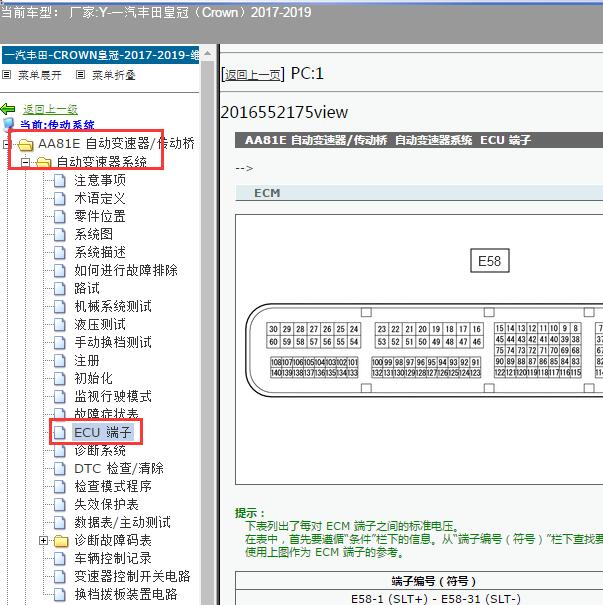Click the page icon beside 注册

59,360
